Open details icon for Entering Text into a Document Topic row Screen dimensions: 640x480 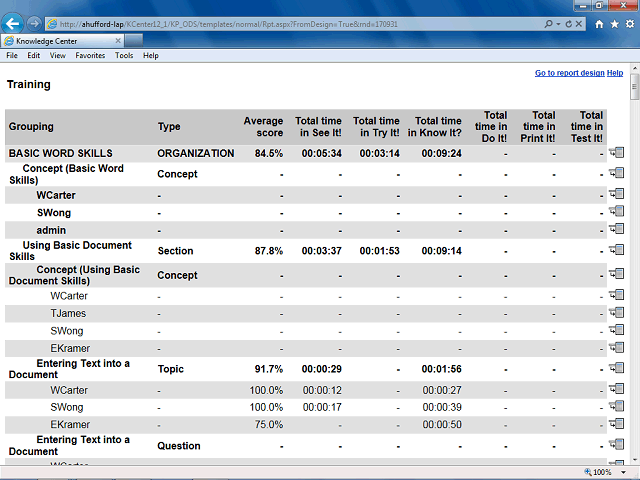click(x=617, y=368)
